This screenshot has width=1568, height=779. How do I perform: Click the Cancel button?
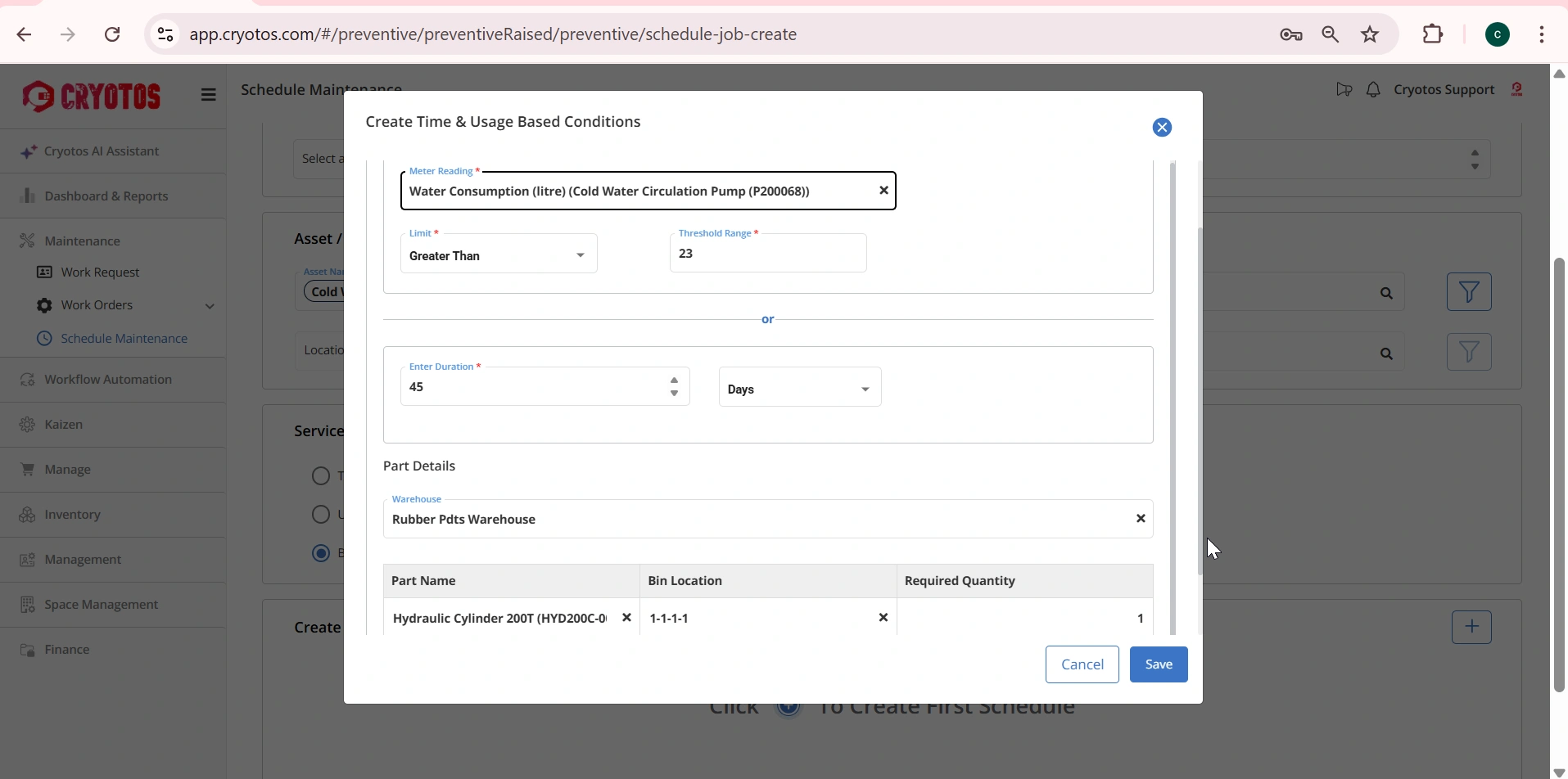[x=1082, y=664]
